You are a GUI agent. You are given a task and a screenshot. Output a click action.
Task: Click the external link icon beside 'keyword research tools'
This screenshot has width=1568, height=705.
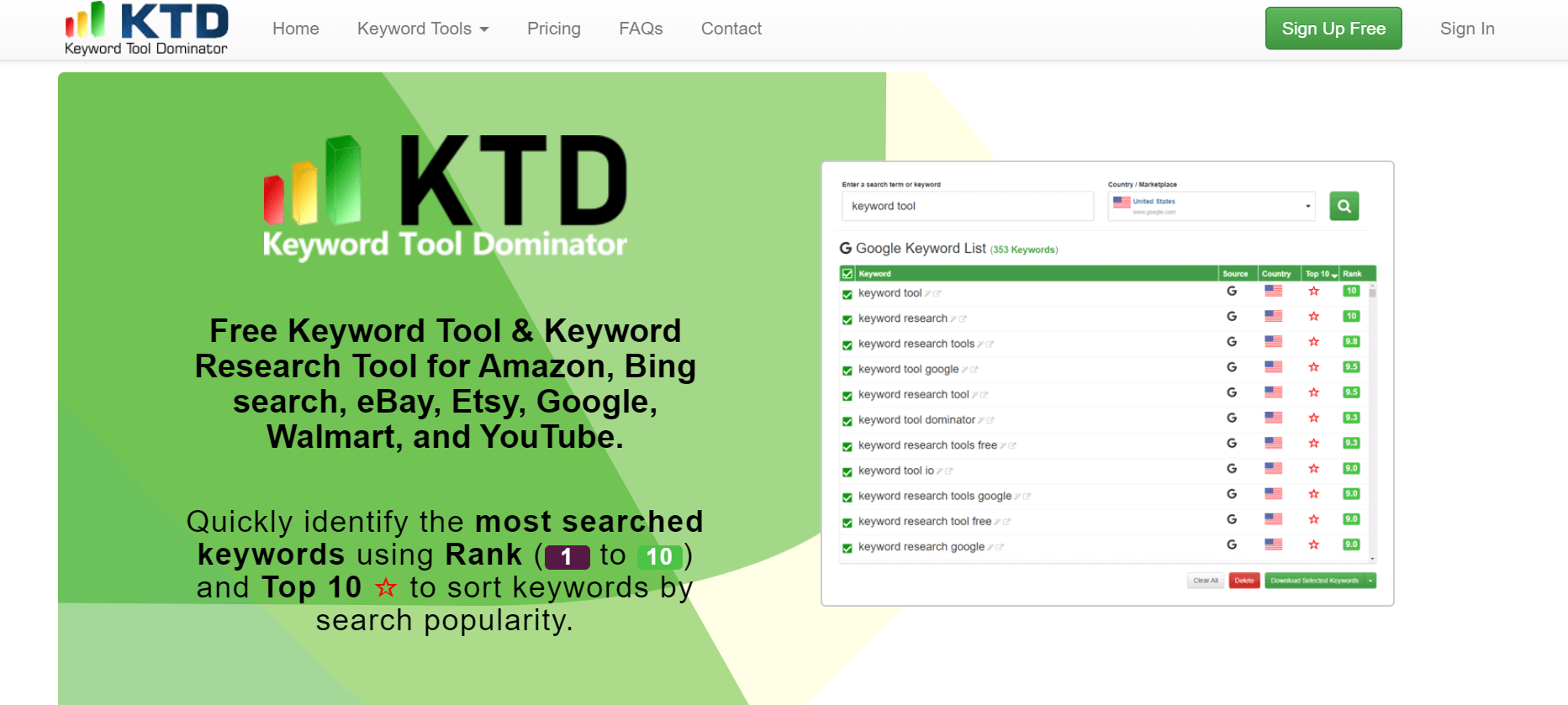click(x=990, y=345)
